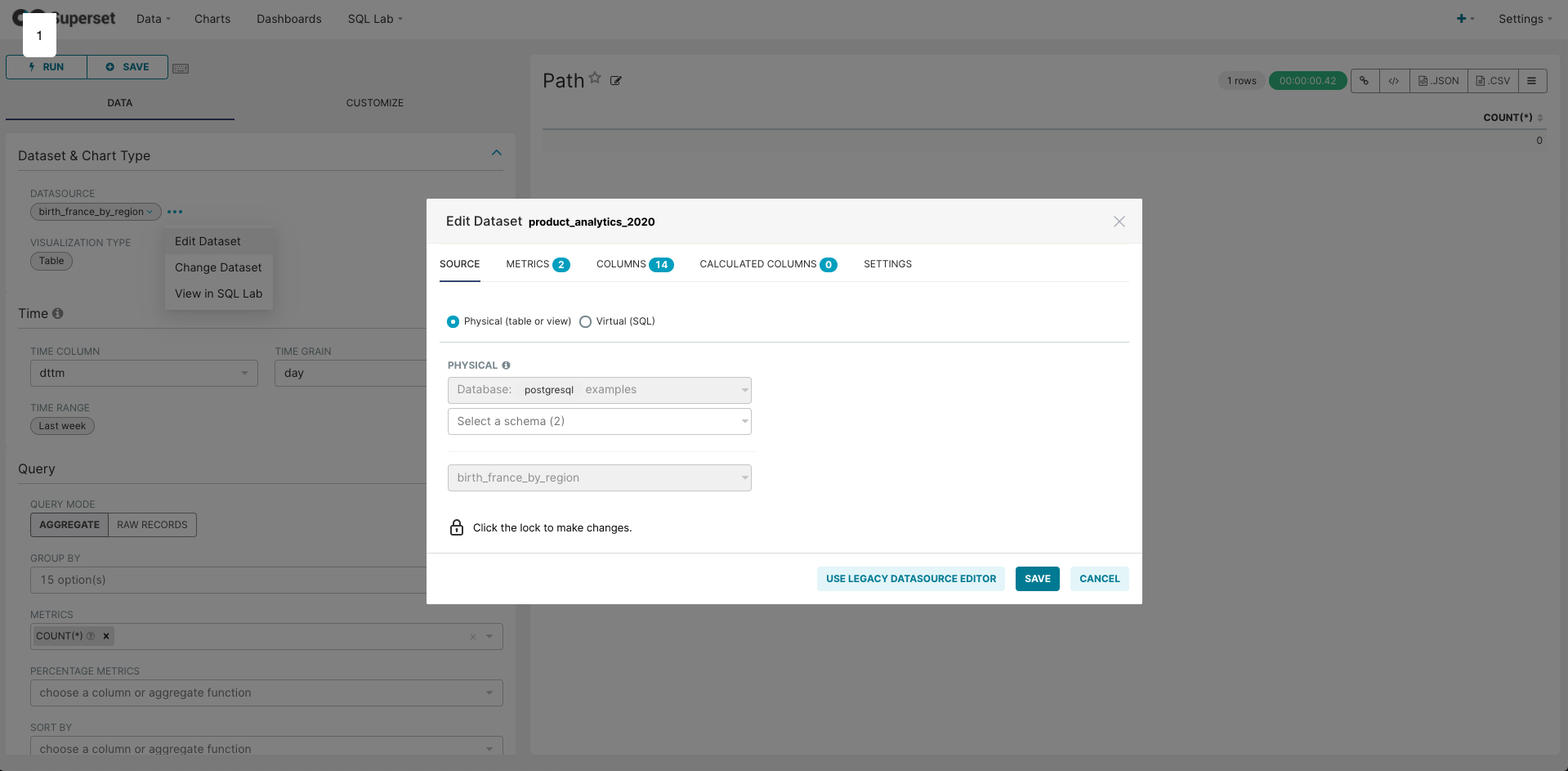1568x771 pixels.
Task: Click the birth_france_by_region datasource pill
Action: coord(96,212)
